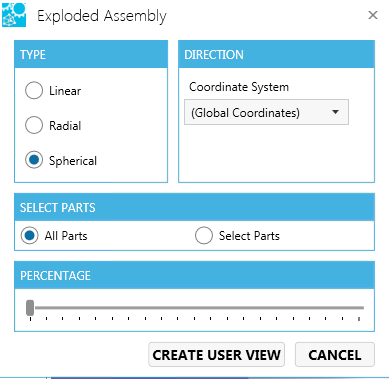
Task: Click the percentage slider handle
Action: coord(30,308)
